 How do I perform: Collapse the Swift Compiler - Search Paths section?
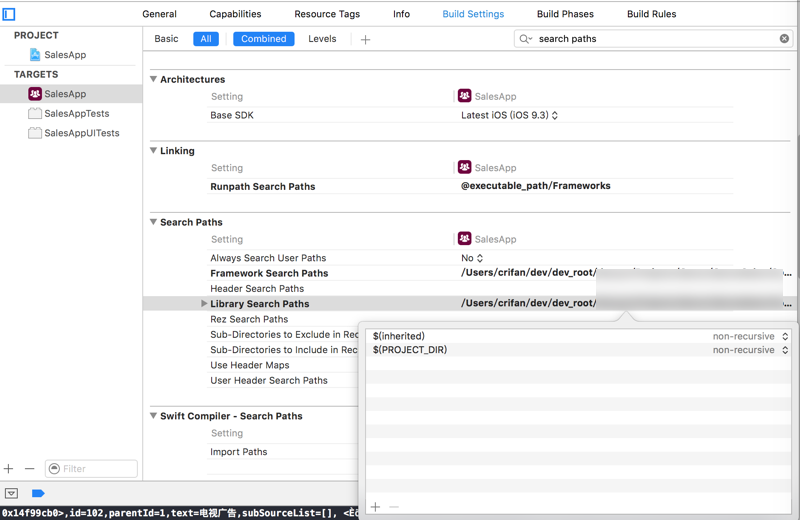tap(153, 416)
